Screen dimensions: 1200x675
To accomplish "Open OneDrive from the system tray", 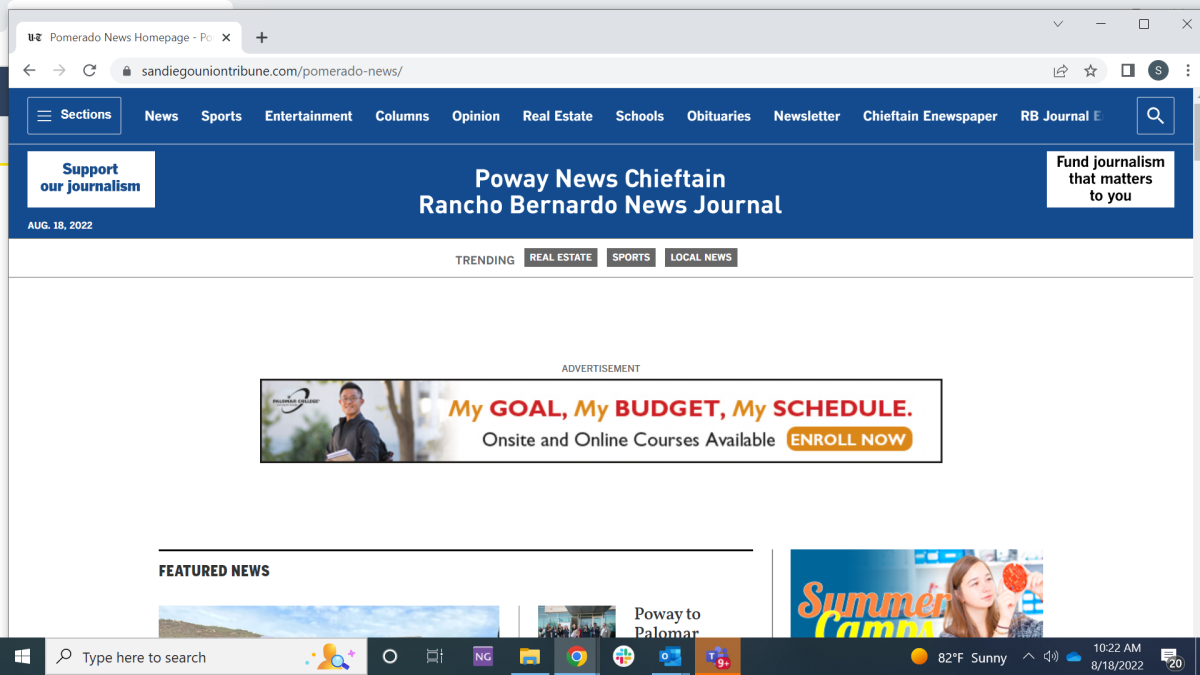I will [x=1075, y=657].
